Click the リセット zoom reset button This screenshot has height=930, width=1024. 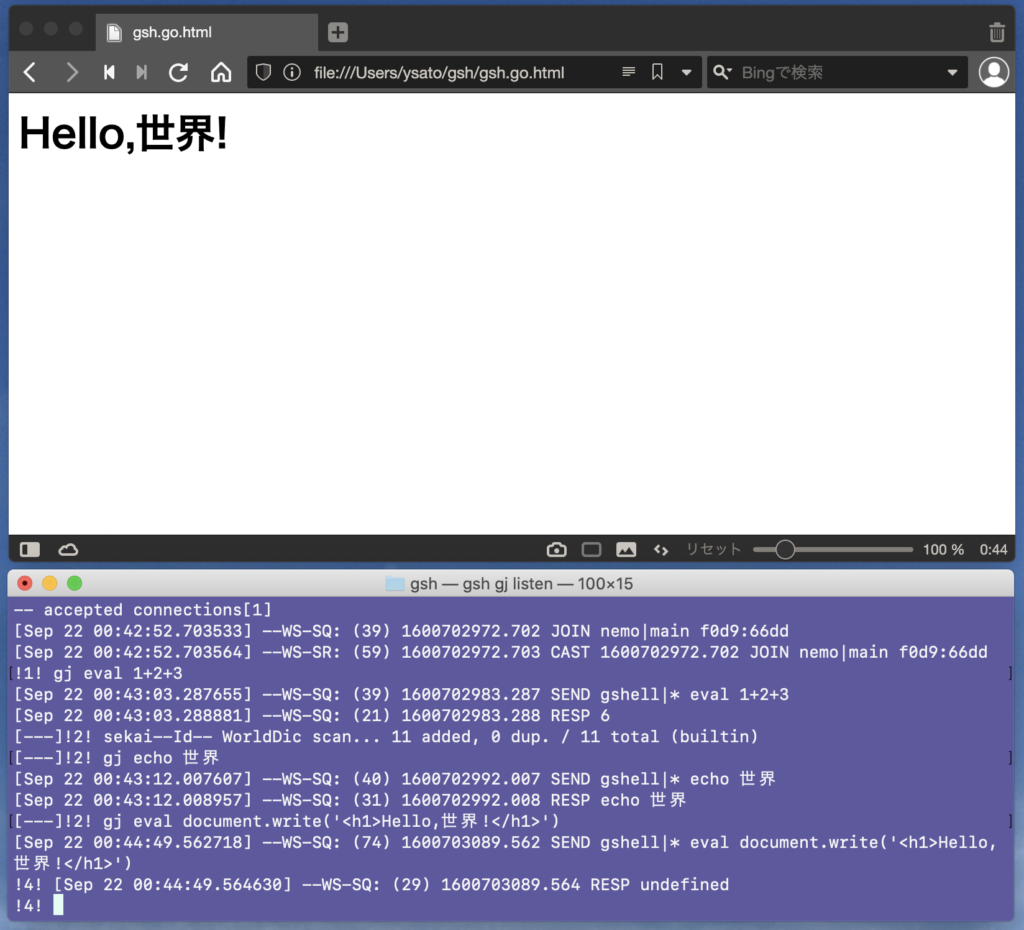(x=713, y=549)
